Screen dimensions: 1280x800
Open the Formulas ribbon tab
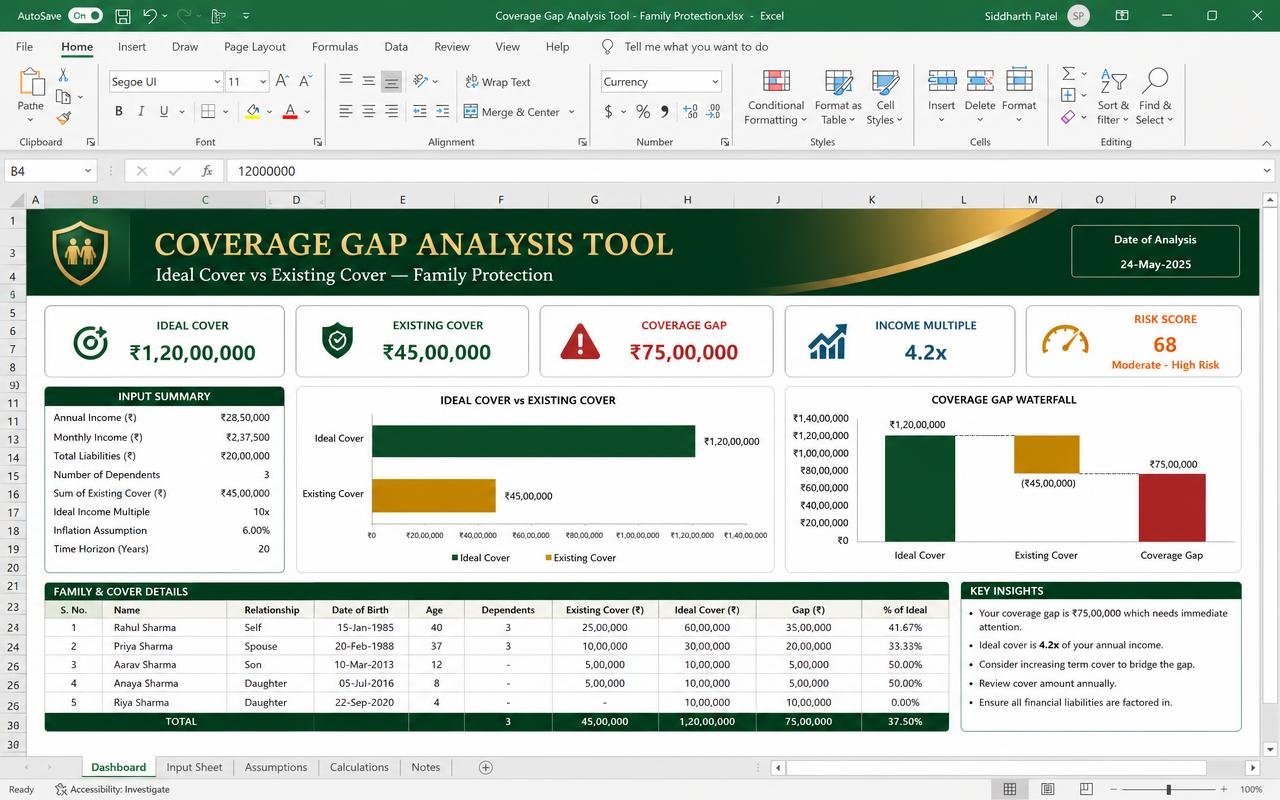(335, 47)
